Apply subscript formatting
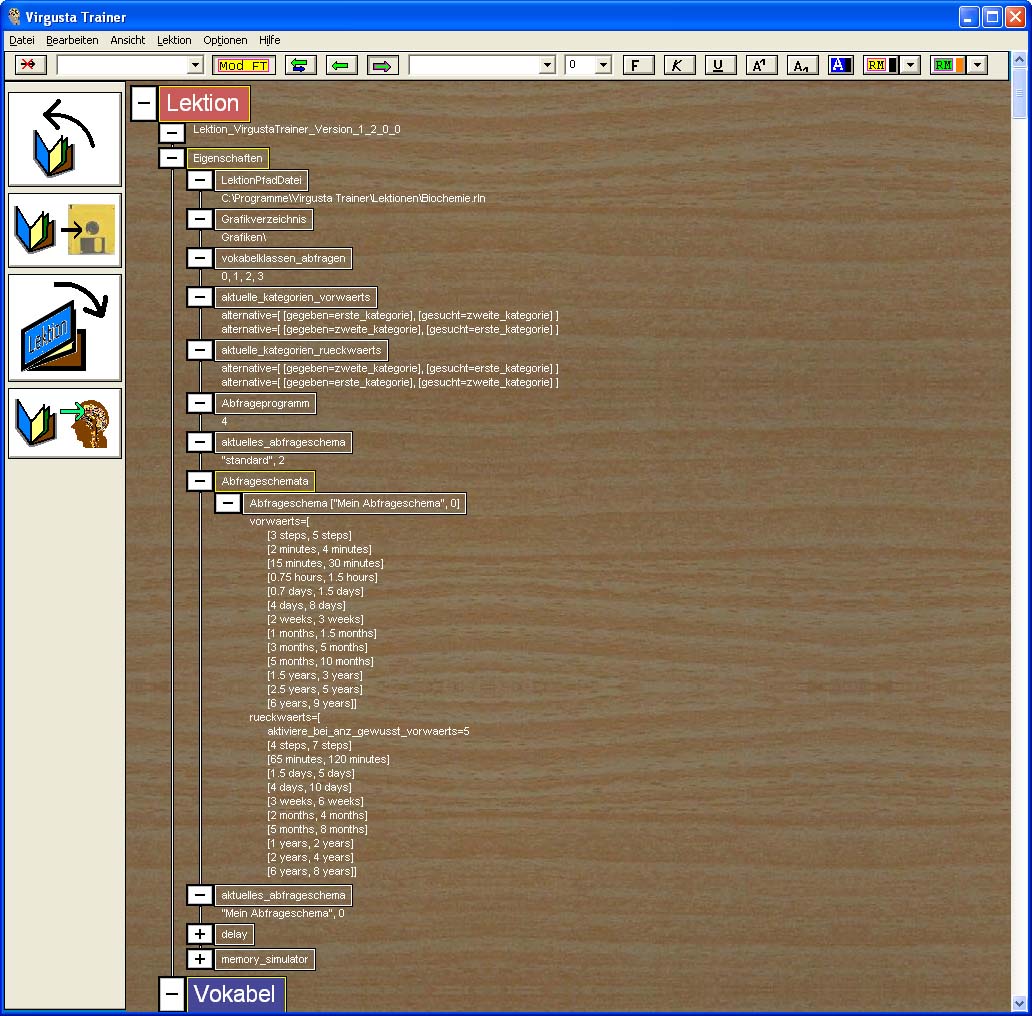The width and height of the screenshot is (1032, 1016). [x=802, y=65]
